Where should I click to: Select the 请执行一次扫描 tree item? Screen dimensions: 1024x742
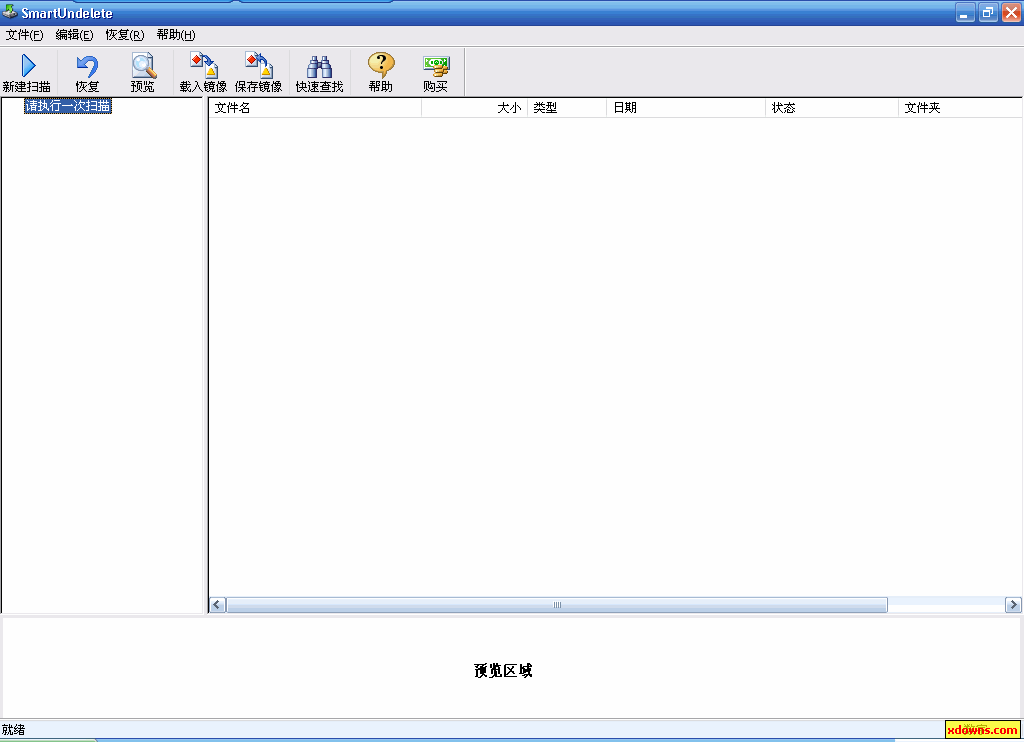[x=68, y=106]
